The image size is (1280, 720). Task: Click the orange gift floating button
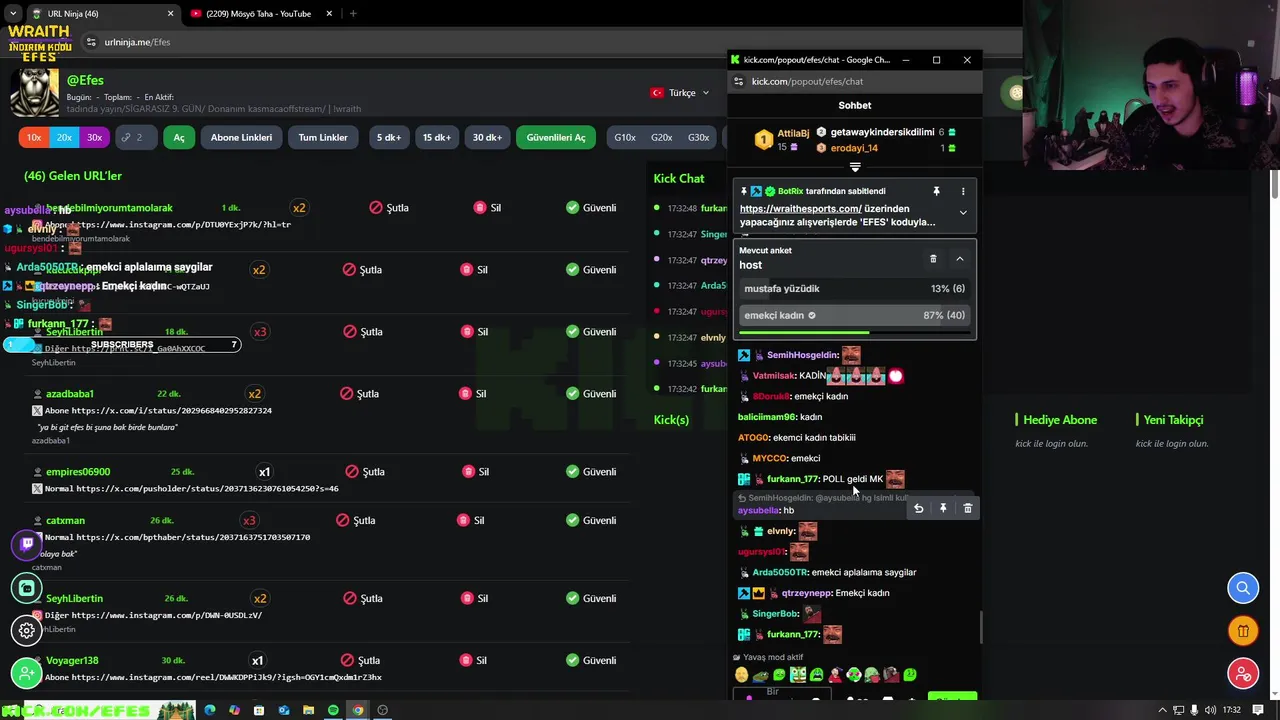point(1243,631)
